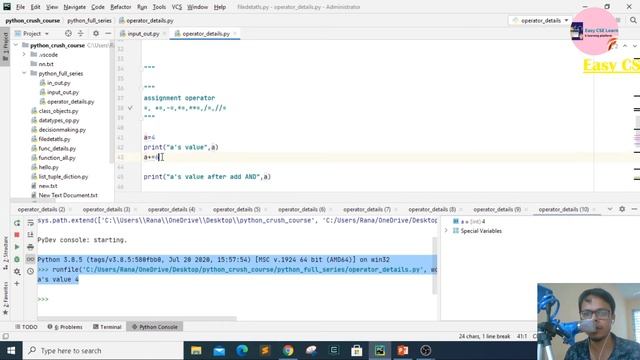Collapse all in the Project panel
Viewport: 640px width, 360px height.
80,33
